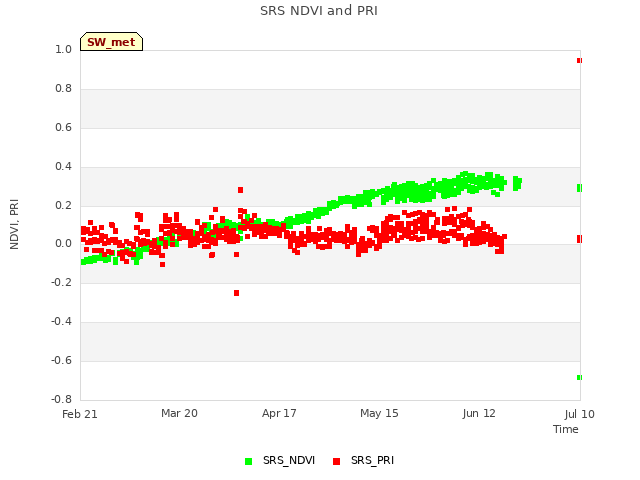640x480 pixels.
Task: Click the NDVI, PRI y-axis label
Action: pyautogui.click(x=14, y=224)
